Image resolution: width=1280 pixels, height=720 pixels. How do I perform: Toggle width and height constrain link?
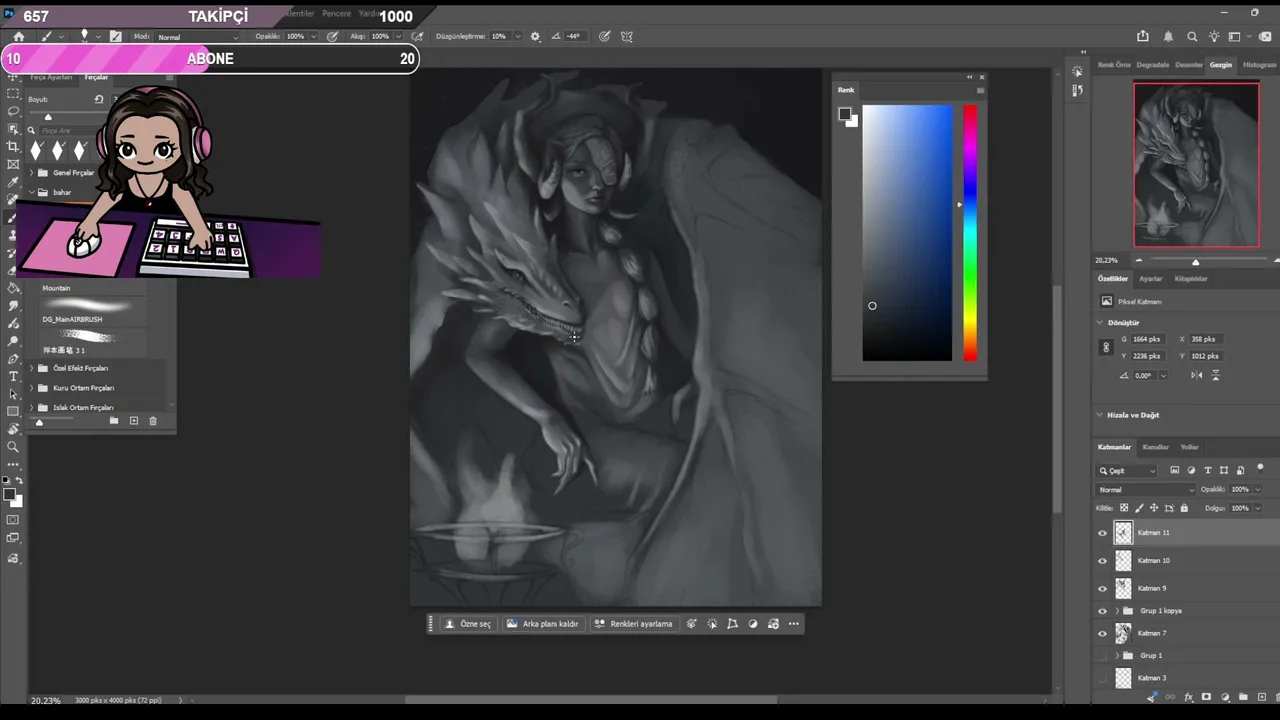tap(1105, 347)
